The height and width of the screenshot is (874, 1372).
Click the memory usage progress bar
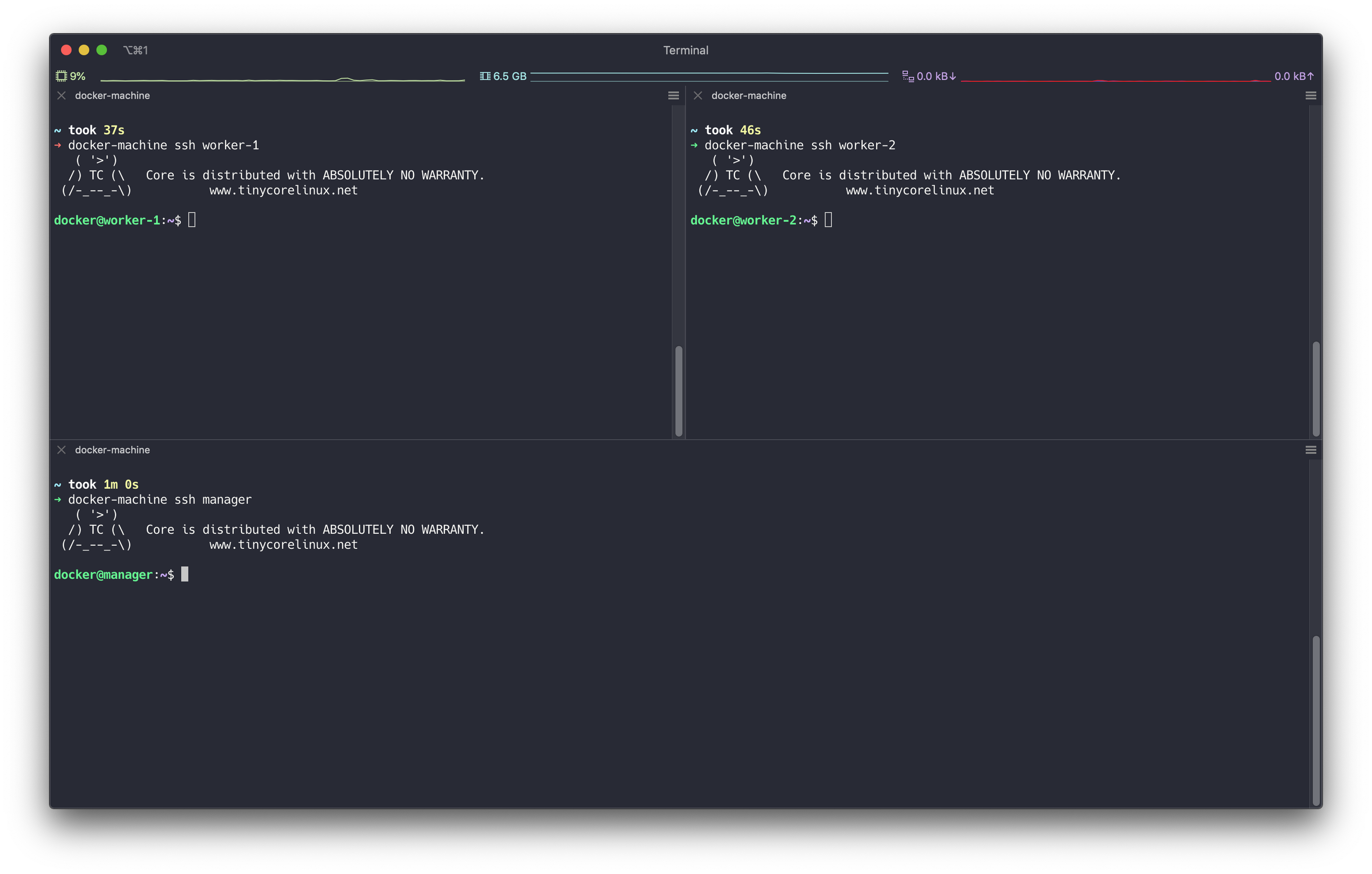[709, 75]
